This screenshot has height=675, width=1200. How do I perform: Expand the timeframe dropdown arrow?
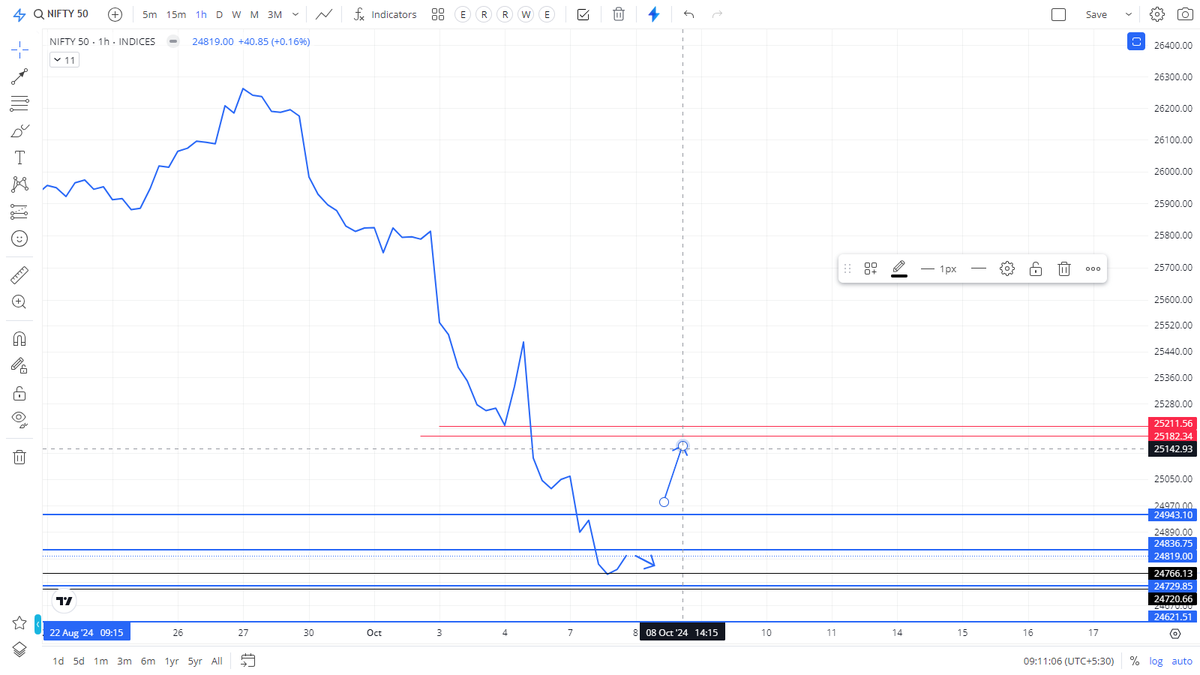point(296,15)
